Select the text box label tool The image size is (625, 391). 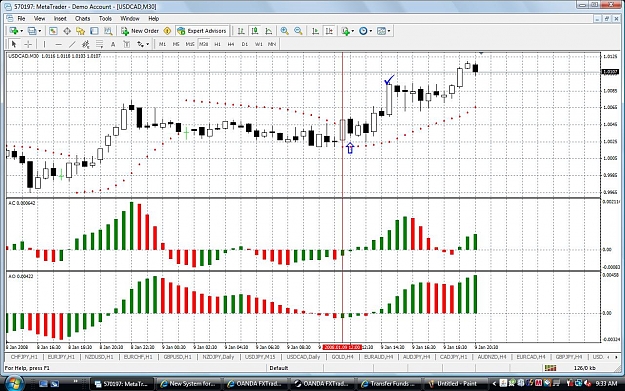127,44
